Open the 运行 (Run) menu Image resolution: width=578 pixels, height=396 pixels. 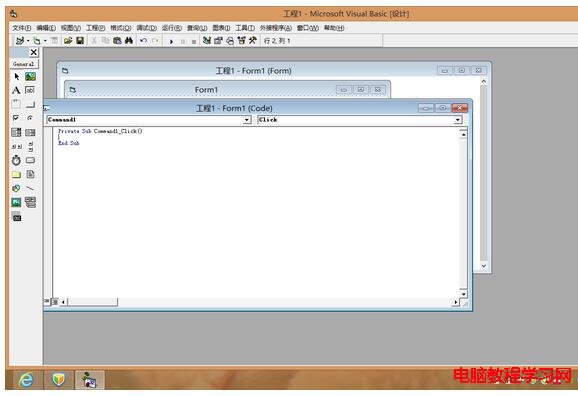click(x=172, y=28)
